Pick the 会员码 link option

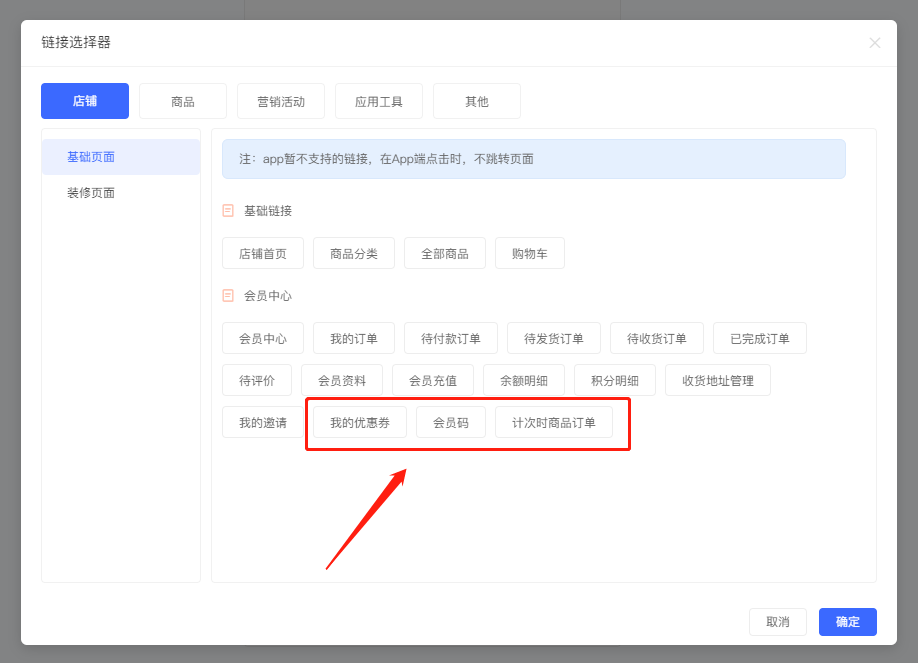click(x=451, y=423)
